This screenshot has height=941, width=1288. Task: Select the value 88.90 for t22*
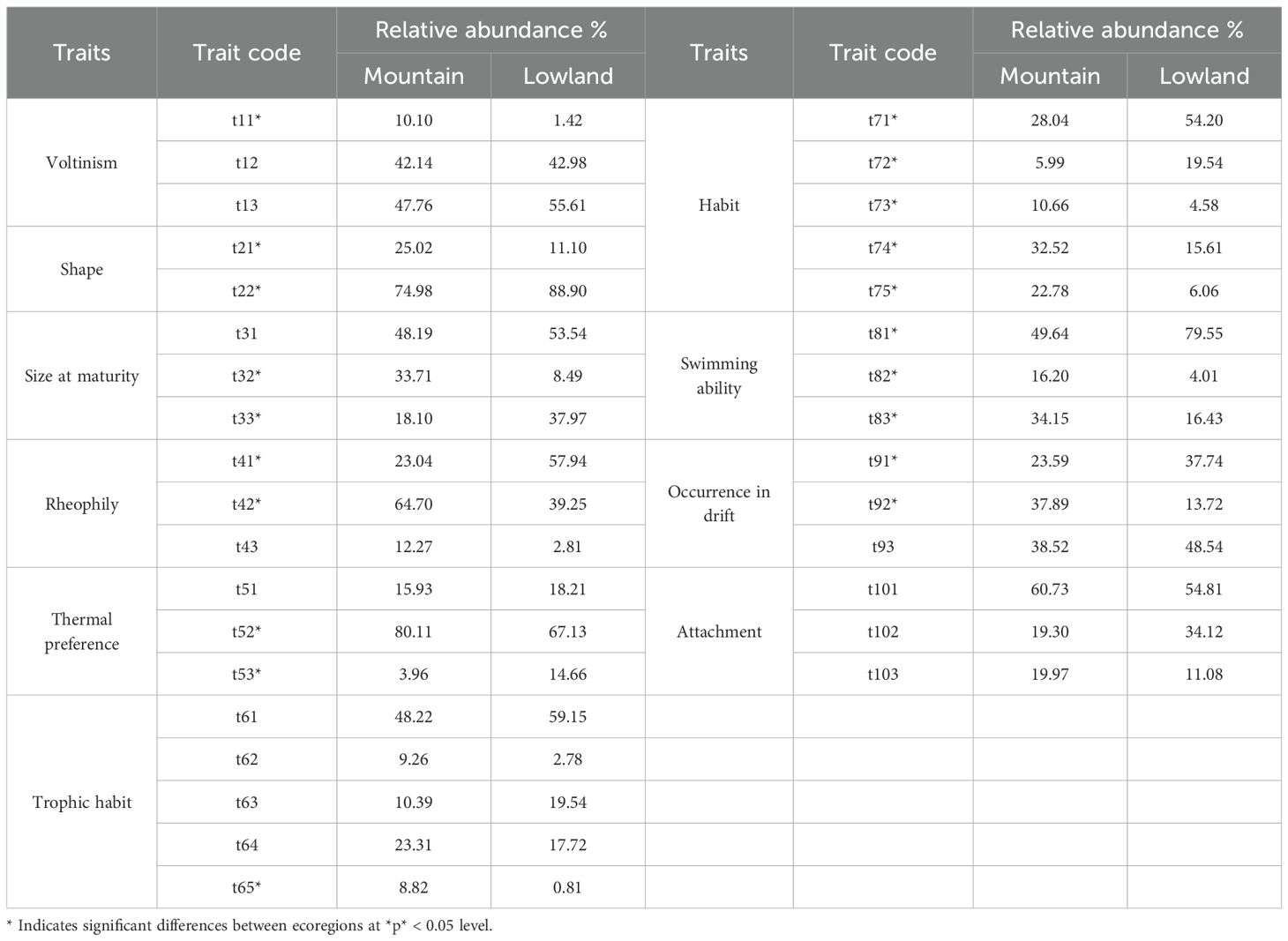(567, 290)
